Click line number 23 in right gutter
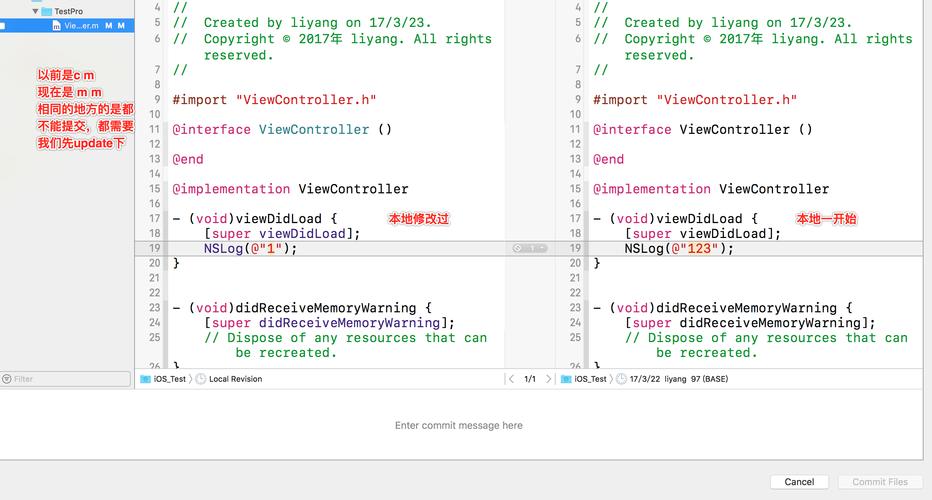The height and width of the screenshot is (500, 932). click(x=575, y=308)
